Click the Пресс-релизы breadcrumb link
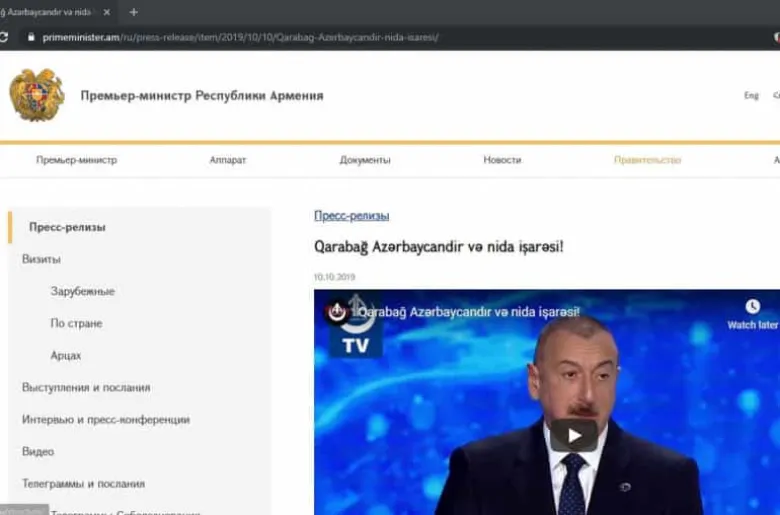Viewport: 780px width, 515px height. 351,215
